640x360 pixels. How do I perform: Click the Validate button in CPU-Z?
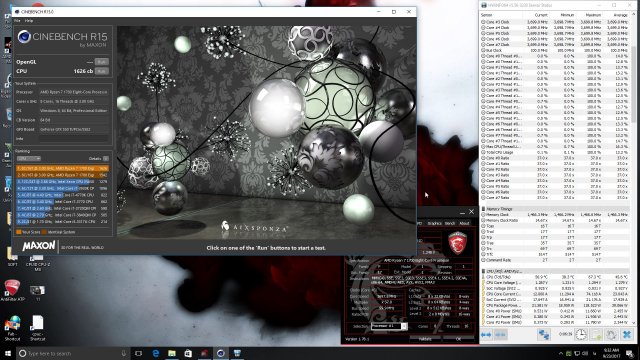tap(425, 339)
